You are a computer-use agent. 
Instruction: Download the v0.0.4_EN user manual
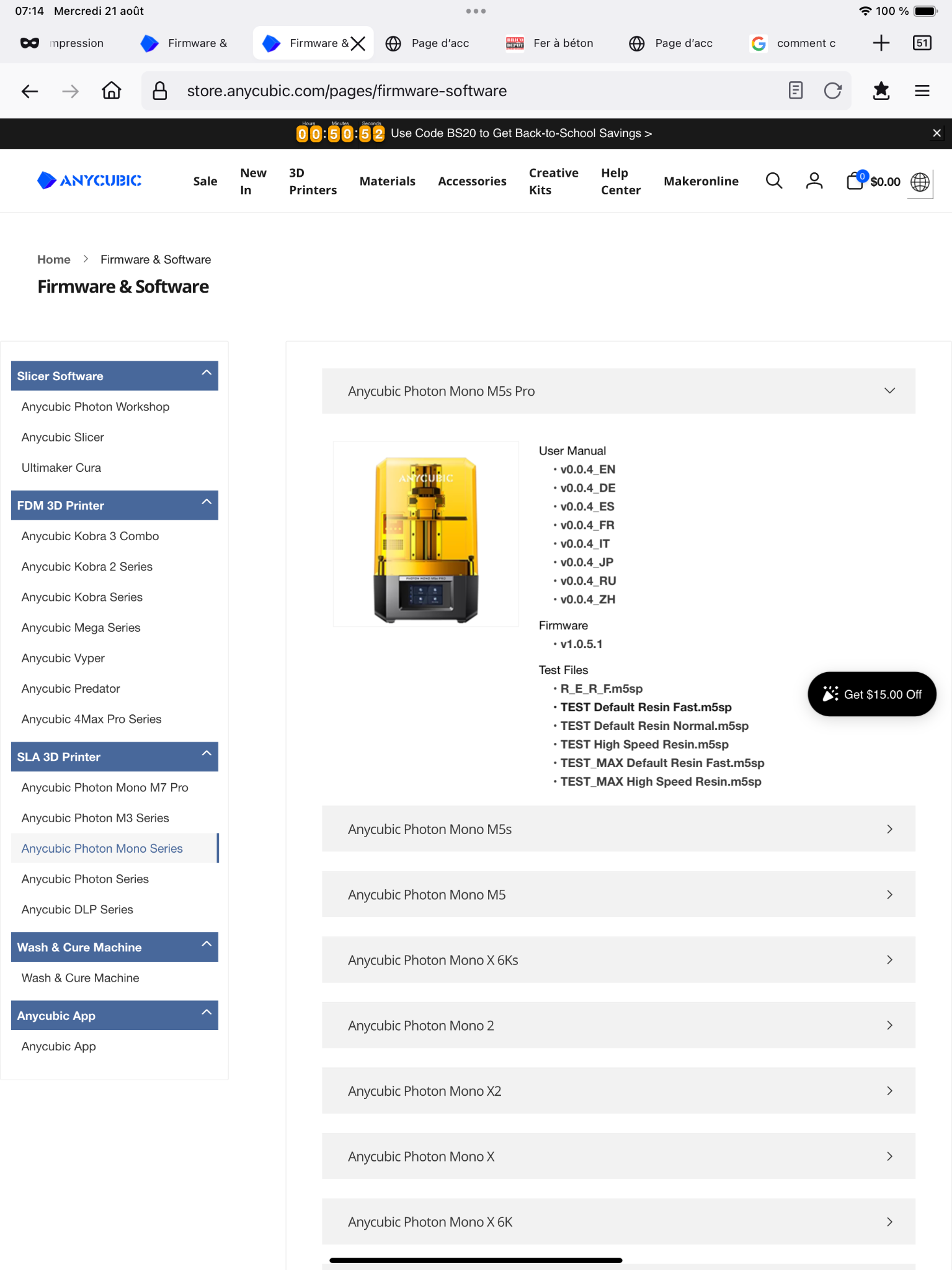click(x=588, y=469)
